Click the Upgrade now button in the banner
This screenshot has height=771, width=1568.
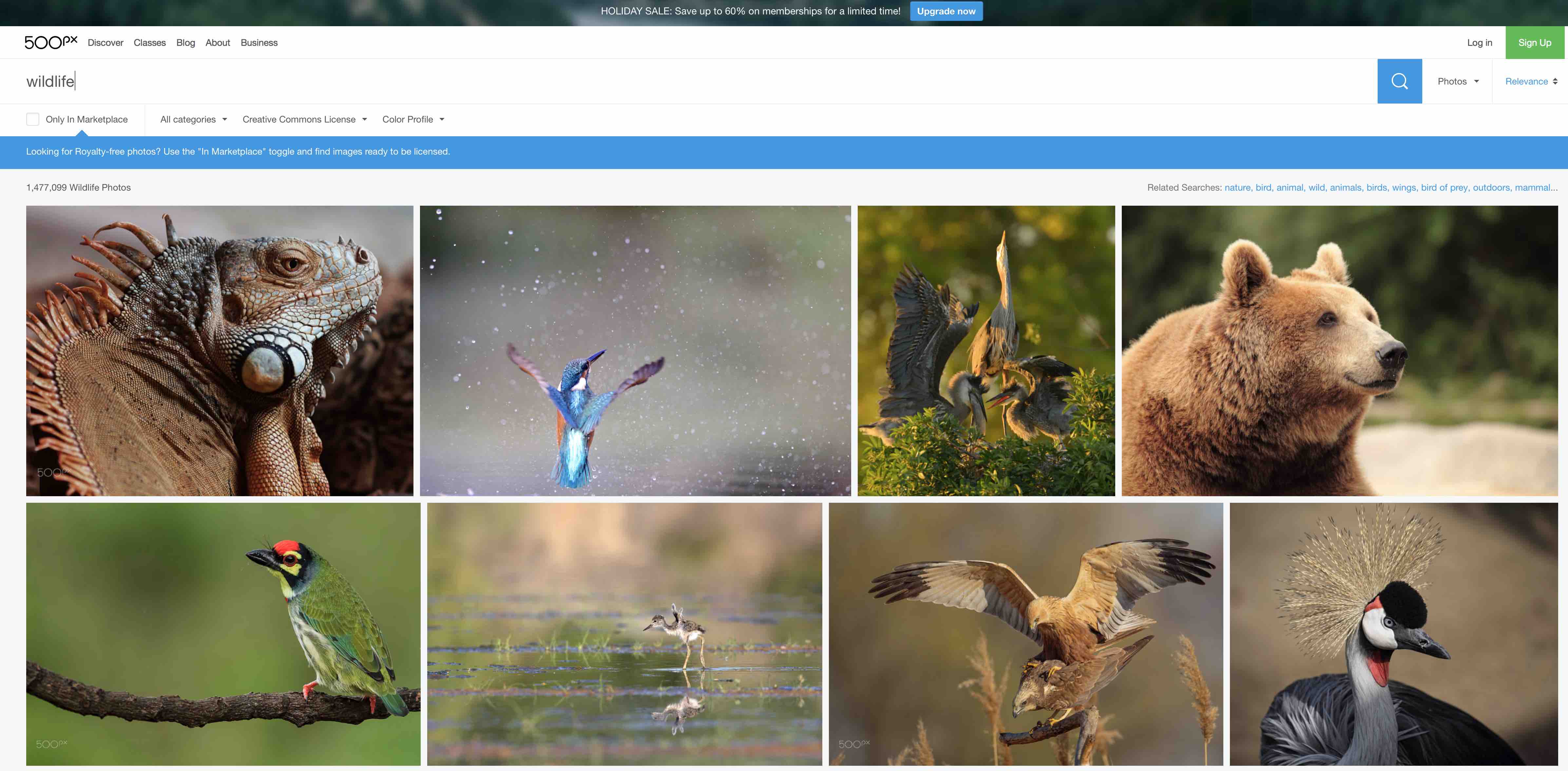(x=946, y=11)
